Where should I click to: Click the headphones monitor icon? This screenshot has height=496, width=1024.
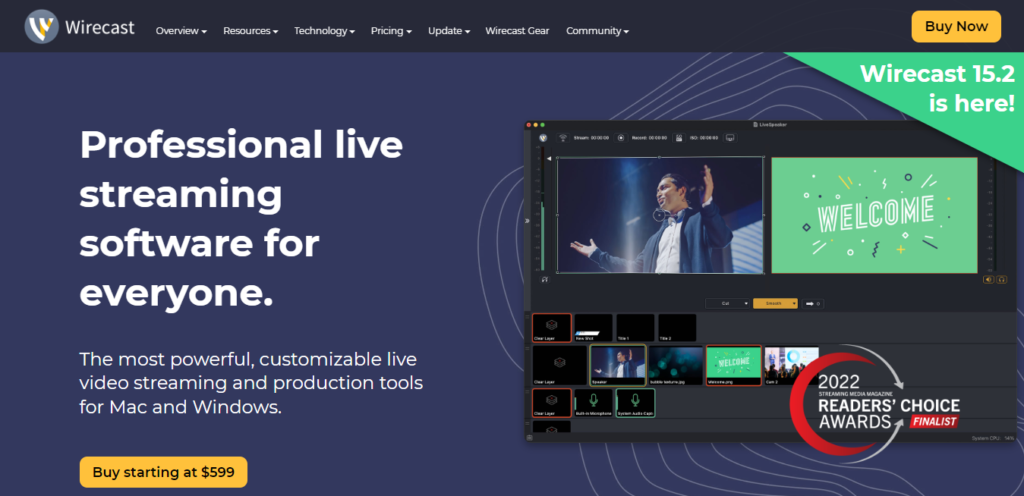pos(1001,279)
